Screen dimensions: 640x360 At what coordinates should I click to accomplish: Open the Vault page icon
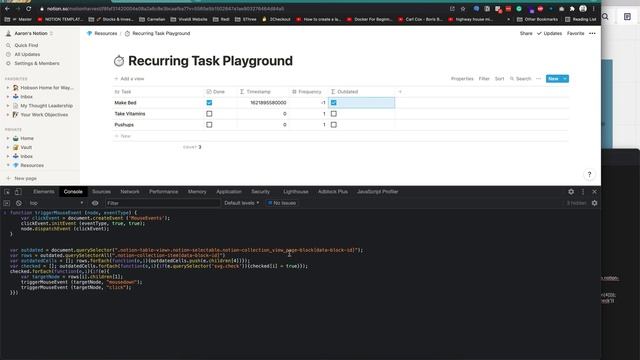tap(16, 147)
